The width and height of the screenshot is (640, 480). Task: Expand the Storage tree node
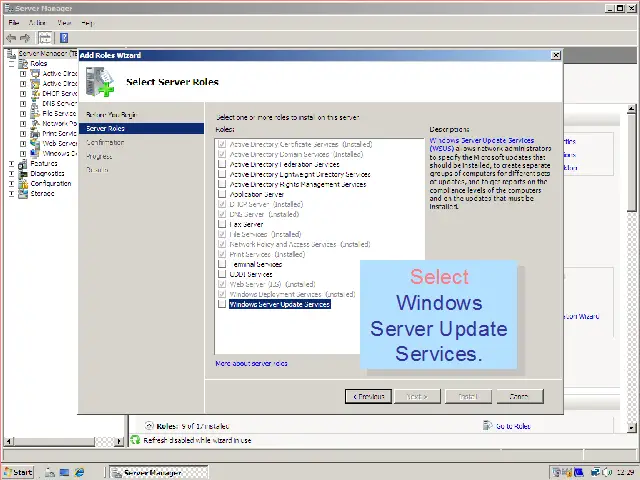click(x=11, y=193)
